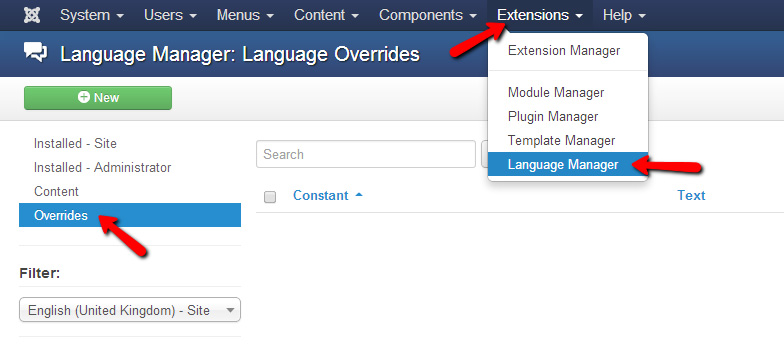This screenshot has width=784, height=362.
Task: Open the System menu
Action: [x=92, y=15]
